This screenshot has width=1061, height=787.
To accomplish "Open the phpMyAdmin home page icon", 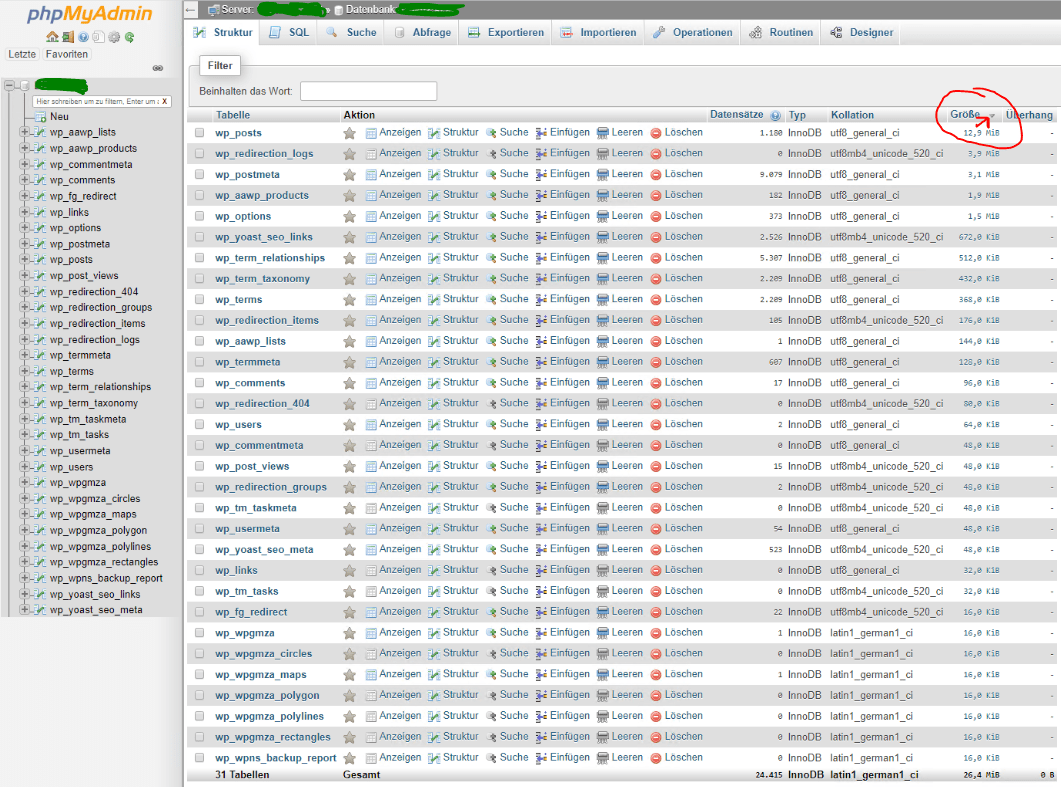I will coord(52,37).
